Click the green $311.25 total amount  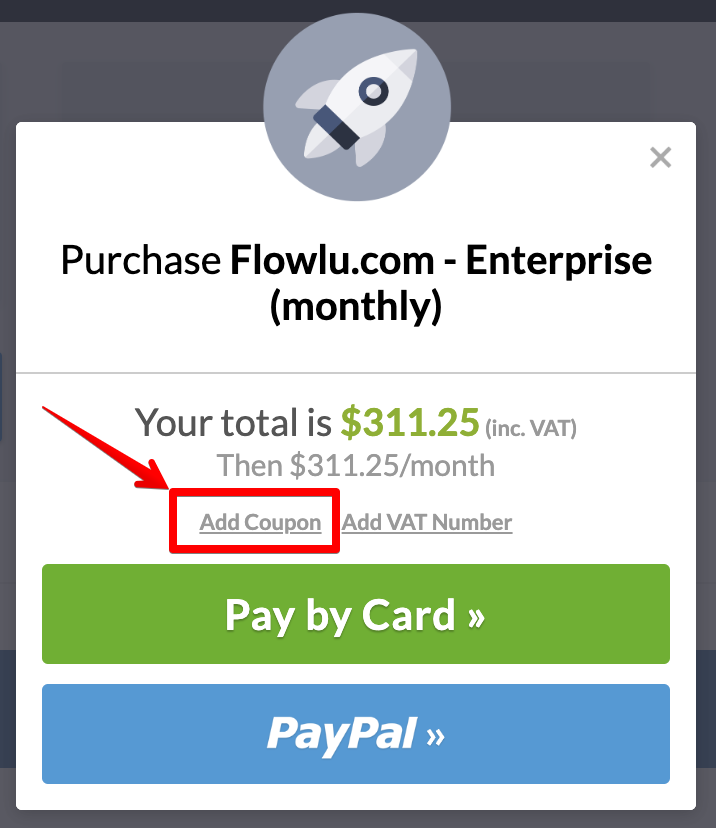(410, 422)
